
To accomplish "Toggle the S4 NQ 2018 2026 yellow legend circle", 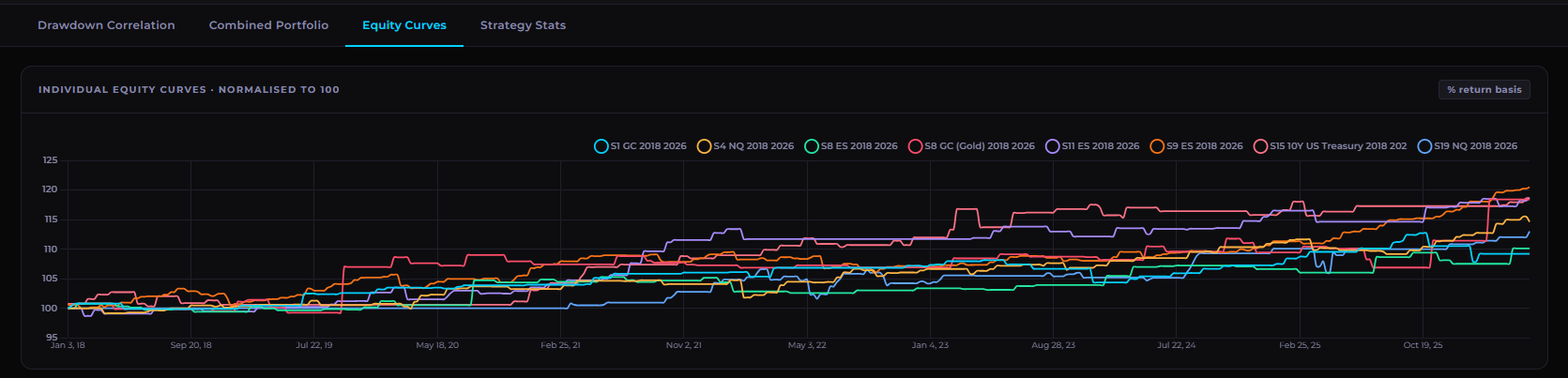I will pos(704,146).
